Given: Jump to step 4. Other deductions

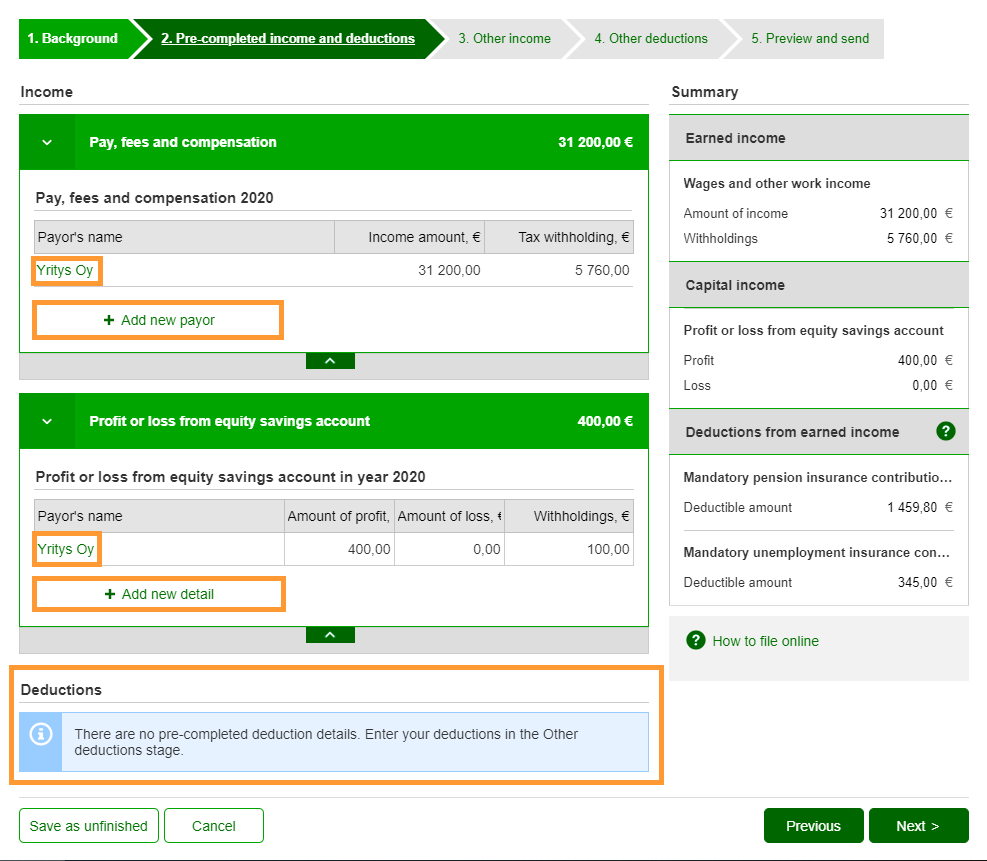Looking at the screenshot, I should tap(650, 39).
